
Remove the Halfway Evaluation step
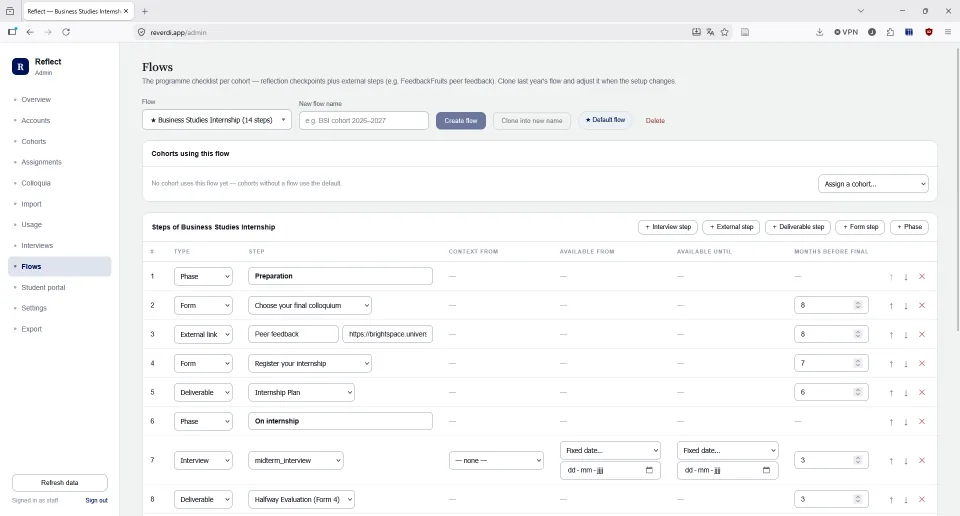point(922,500)
